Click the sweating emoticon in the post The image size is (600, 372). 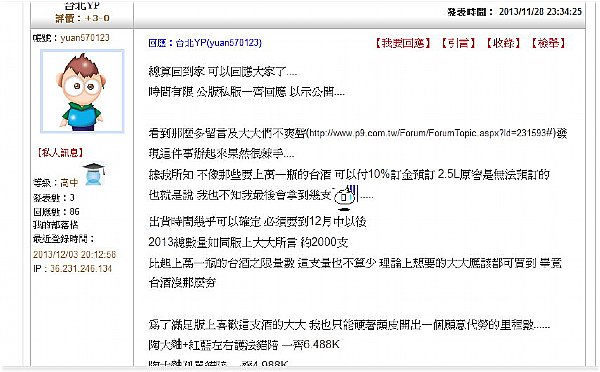point(346,197)
